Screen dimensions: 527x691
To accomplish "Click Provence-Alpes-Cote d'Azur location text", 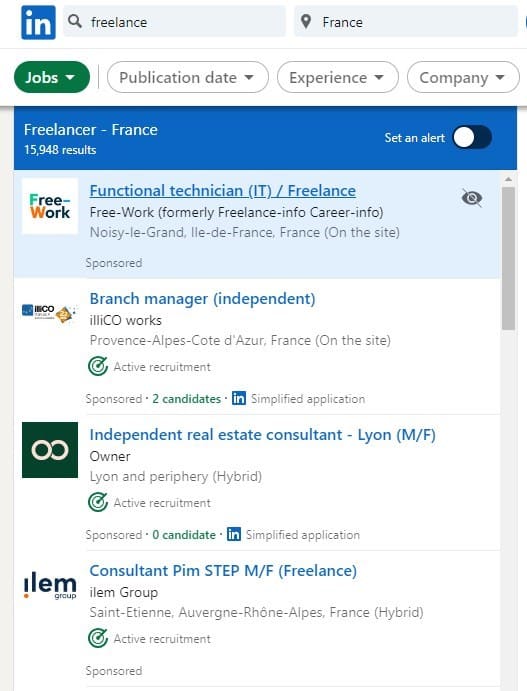I will click(x=240, y=340).
